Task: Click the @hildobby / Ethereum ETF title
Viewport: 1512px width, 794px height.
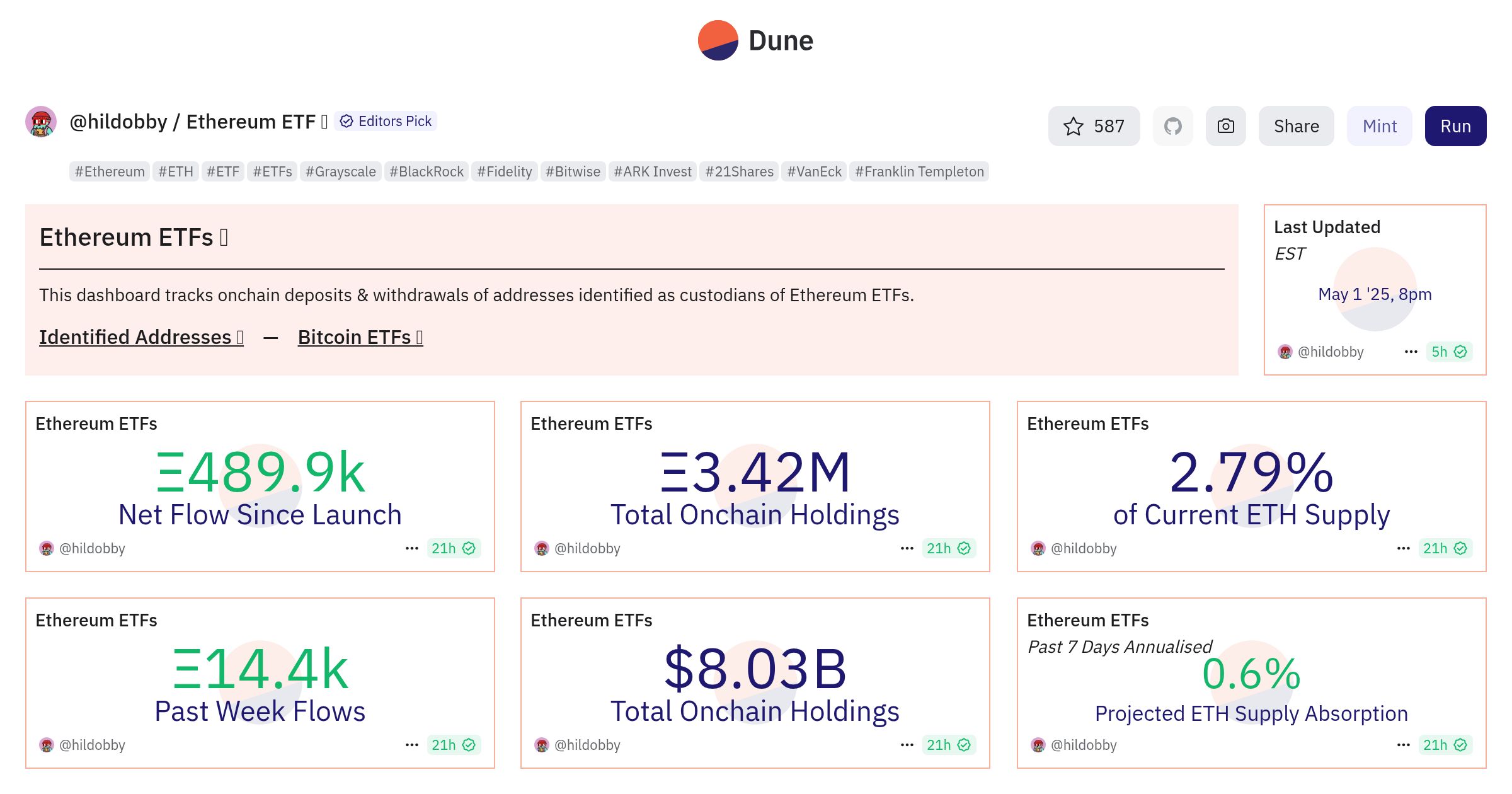Action: (198, 122)
